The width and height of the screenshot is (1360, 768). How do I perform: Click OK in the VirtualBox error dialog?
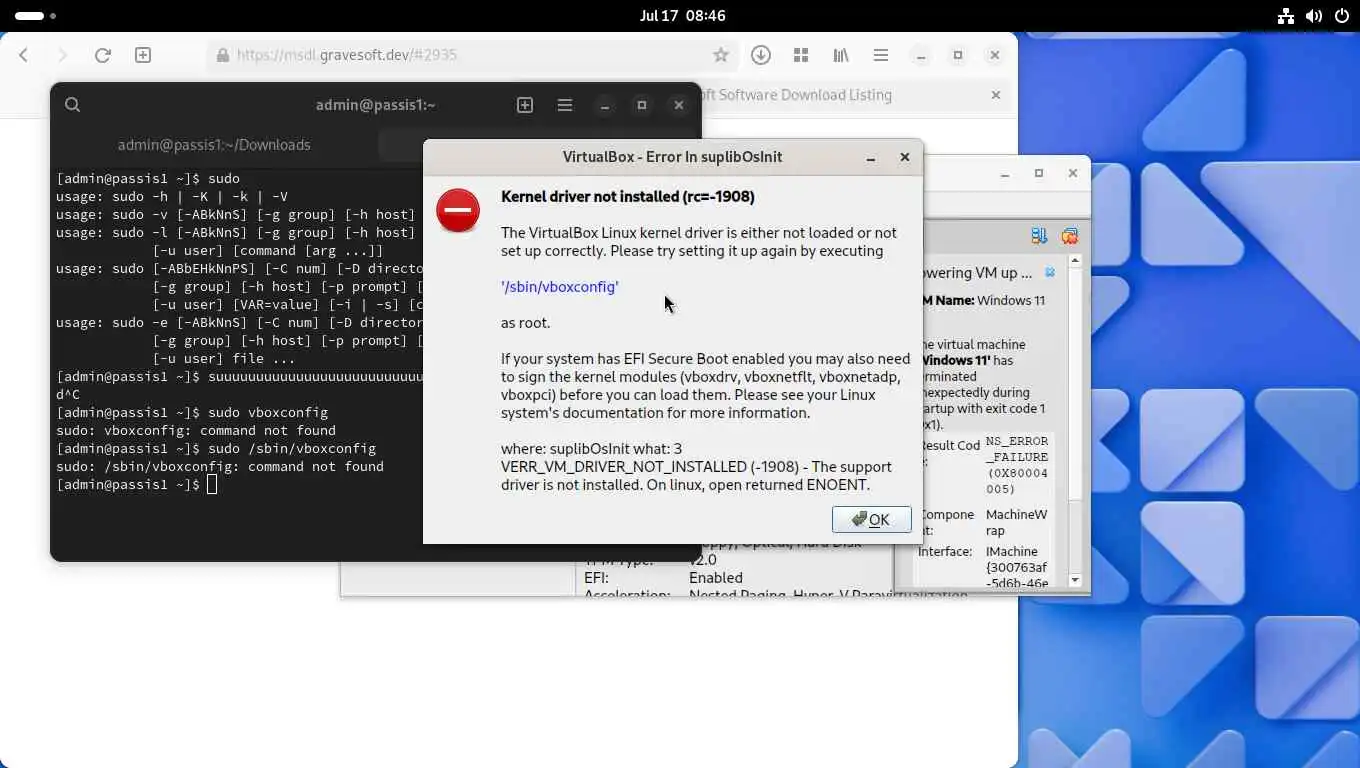[871, 519]
